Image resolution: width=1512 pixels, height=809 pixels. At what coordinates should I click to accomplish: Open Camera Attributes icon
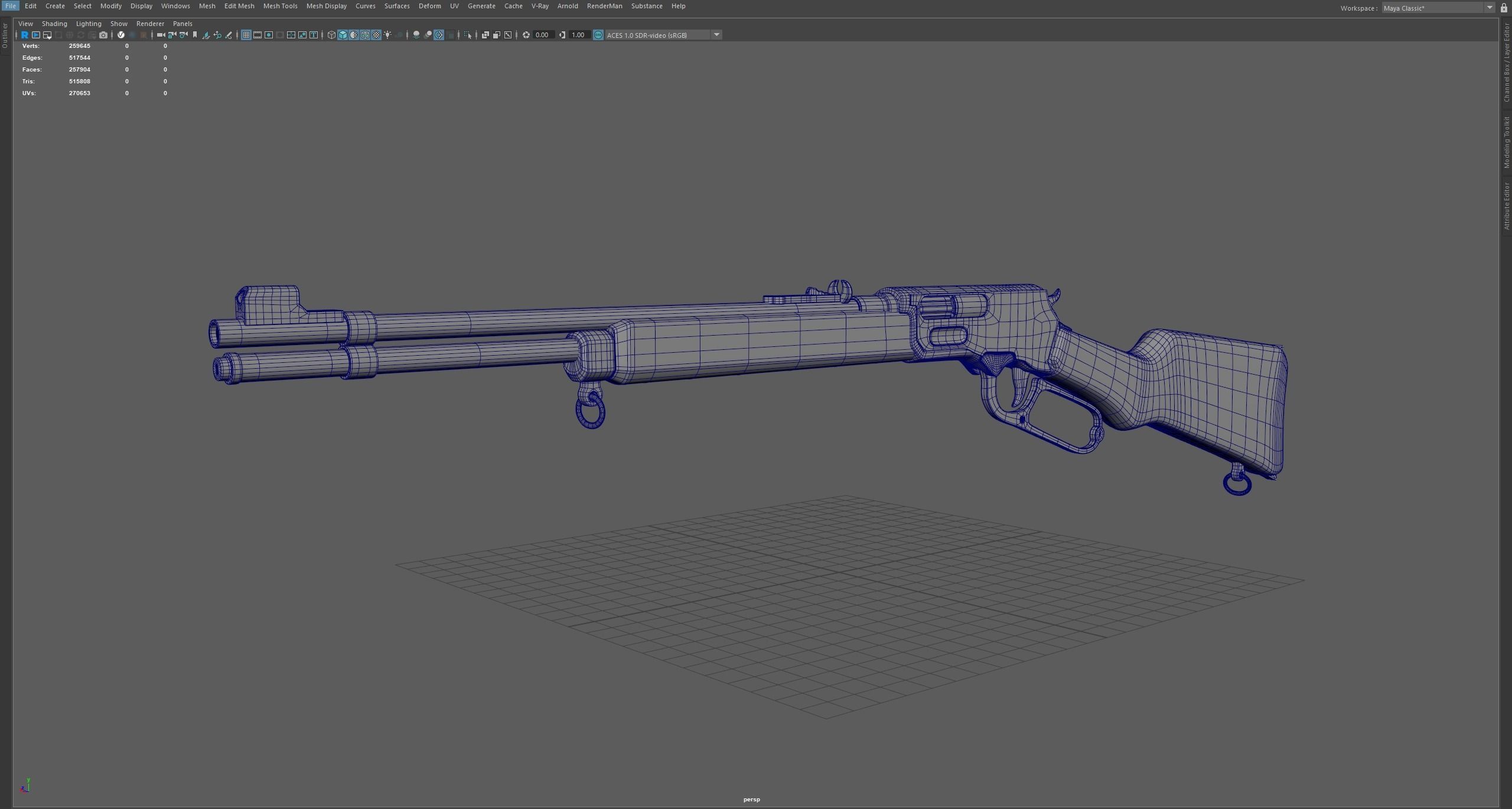tap(183, 35)
